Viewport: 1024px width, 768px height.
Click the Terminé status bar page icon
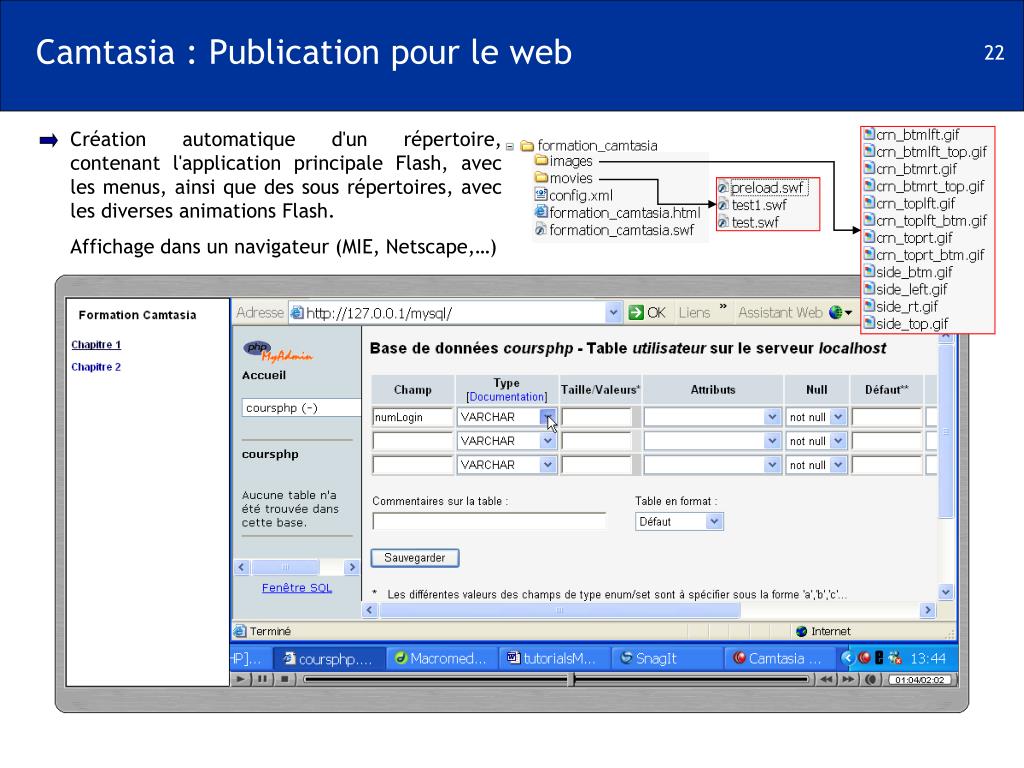click(240, 631)
